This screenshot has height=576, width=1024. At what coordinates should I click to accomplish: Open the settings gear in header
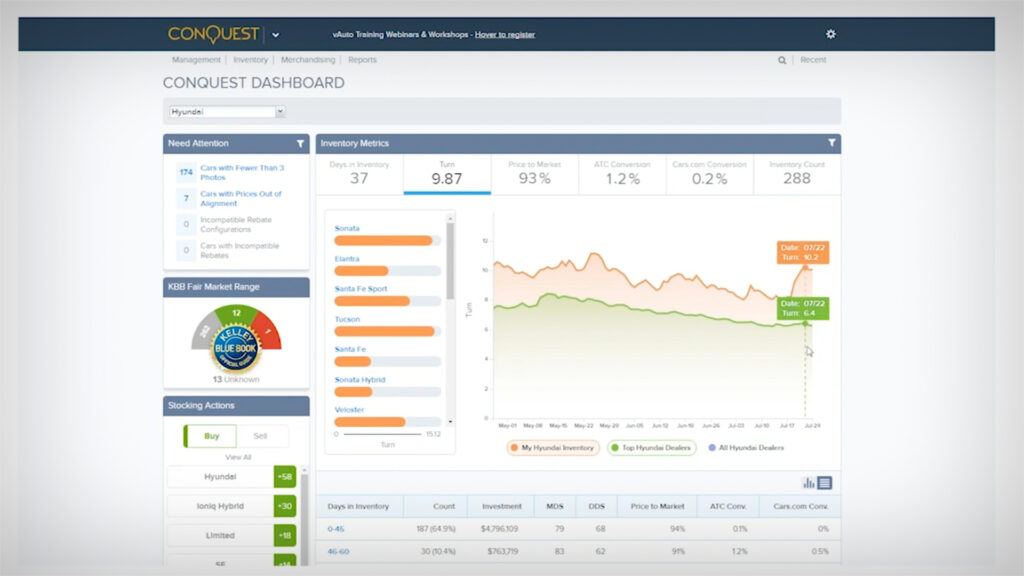click(831, 34)
